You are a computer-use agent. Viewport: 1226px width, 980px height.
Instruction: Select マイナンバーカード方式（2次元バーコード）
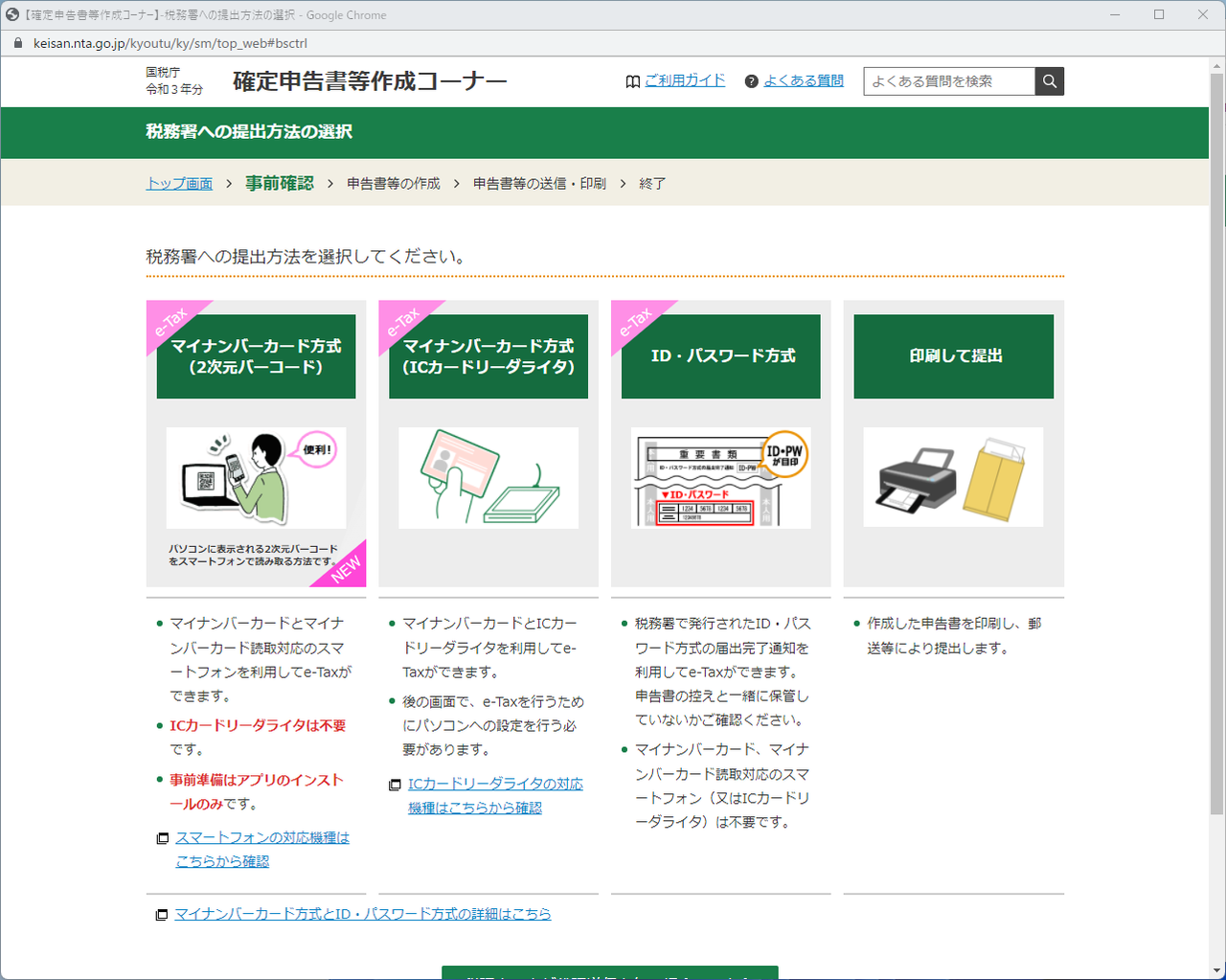(256, 356)
